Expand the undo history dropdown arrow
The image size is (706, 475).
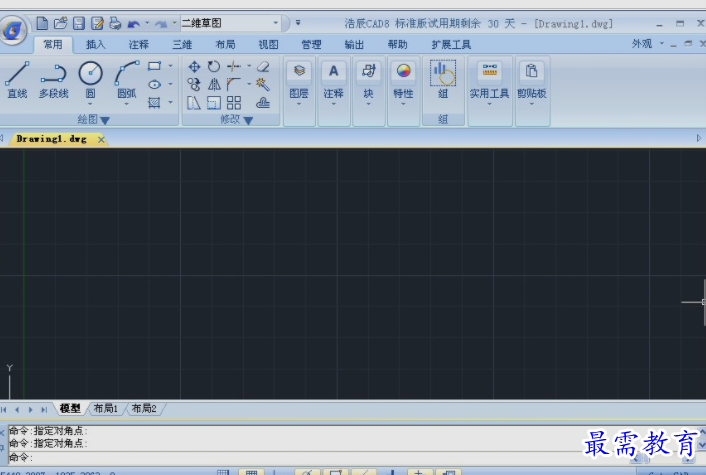pyautogui.click(x=147, y=23)
